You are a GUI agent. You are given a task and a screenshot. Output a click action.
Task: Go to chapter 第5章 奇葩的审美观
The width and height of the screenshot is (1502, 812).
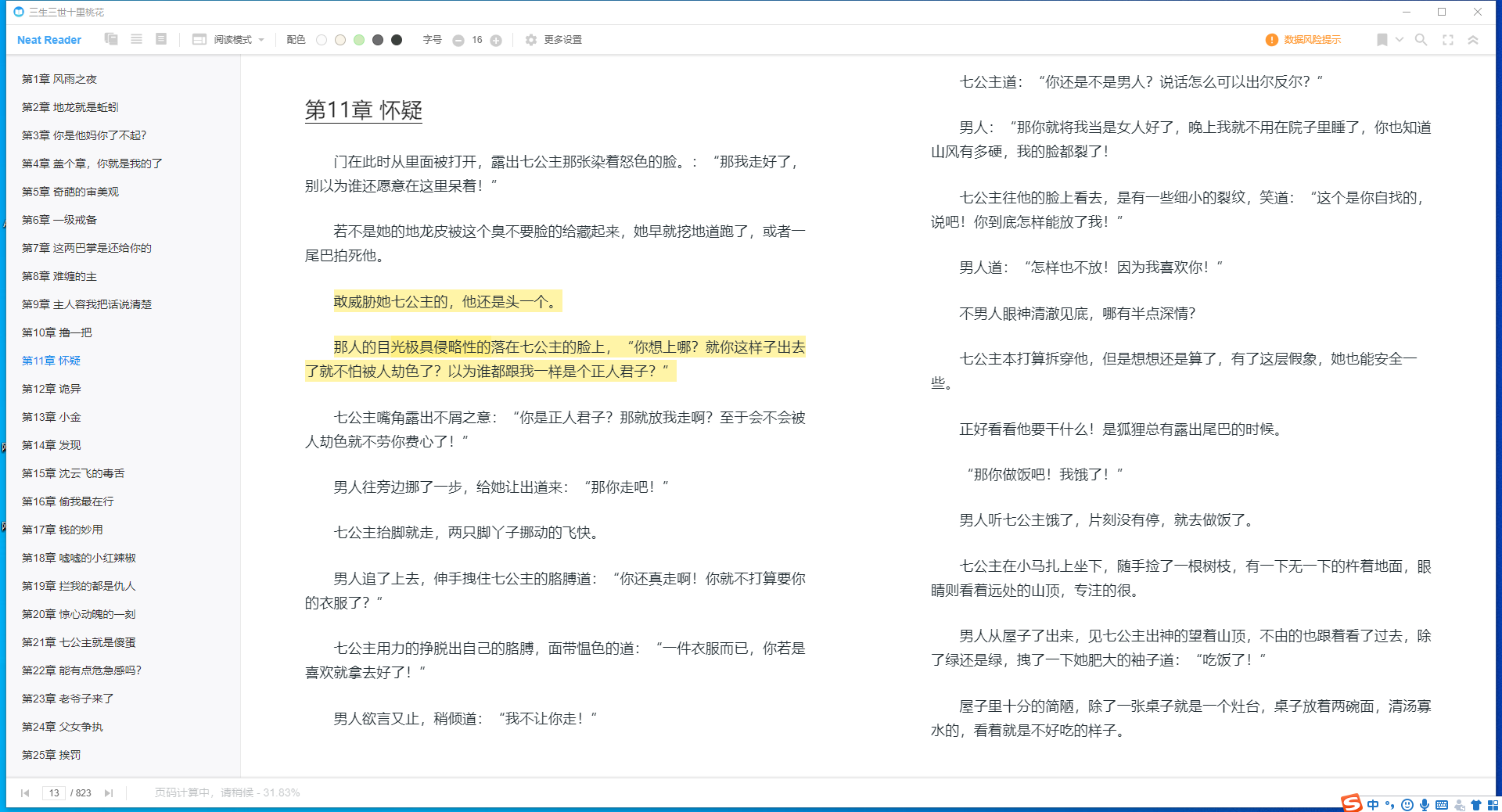(70, 192)
